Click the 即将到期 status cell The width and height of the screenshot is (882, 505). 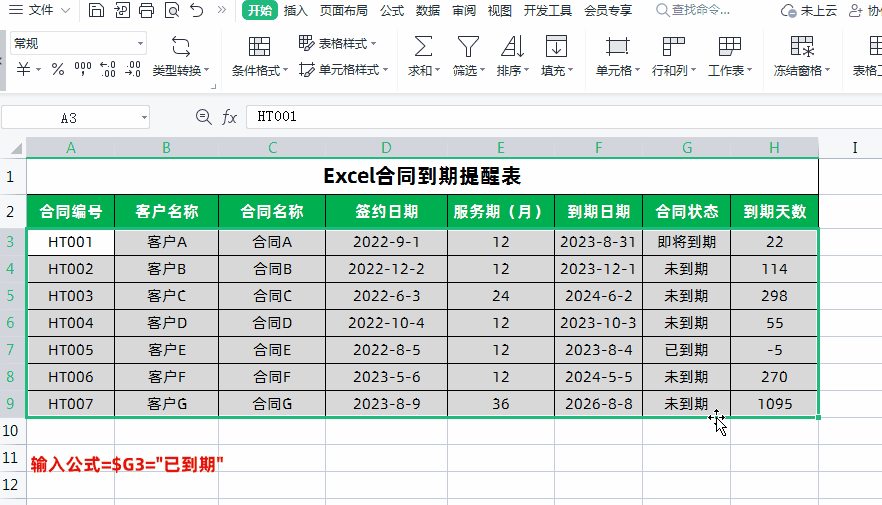click(x=687, y=242)
